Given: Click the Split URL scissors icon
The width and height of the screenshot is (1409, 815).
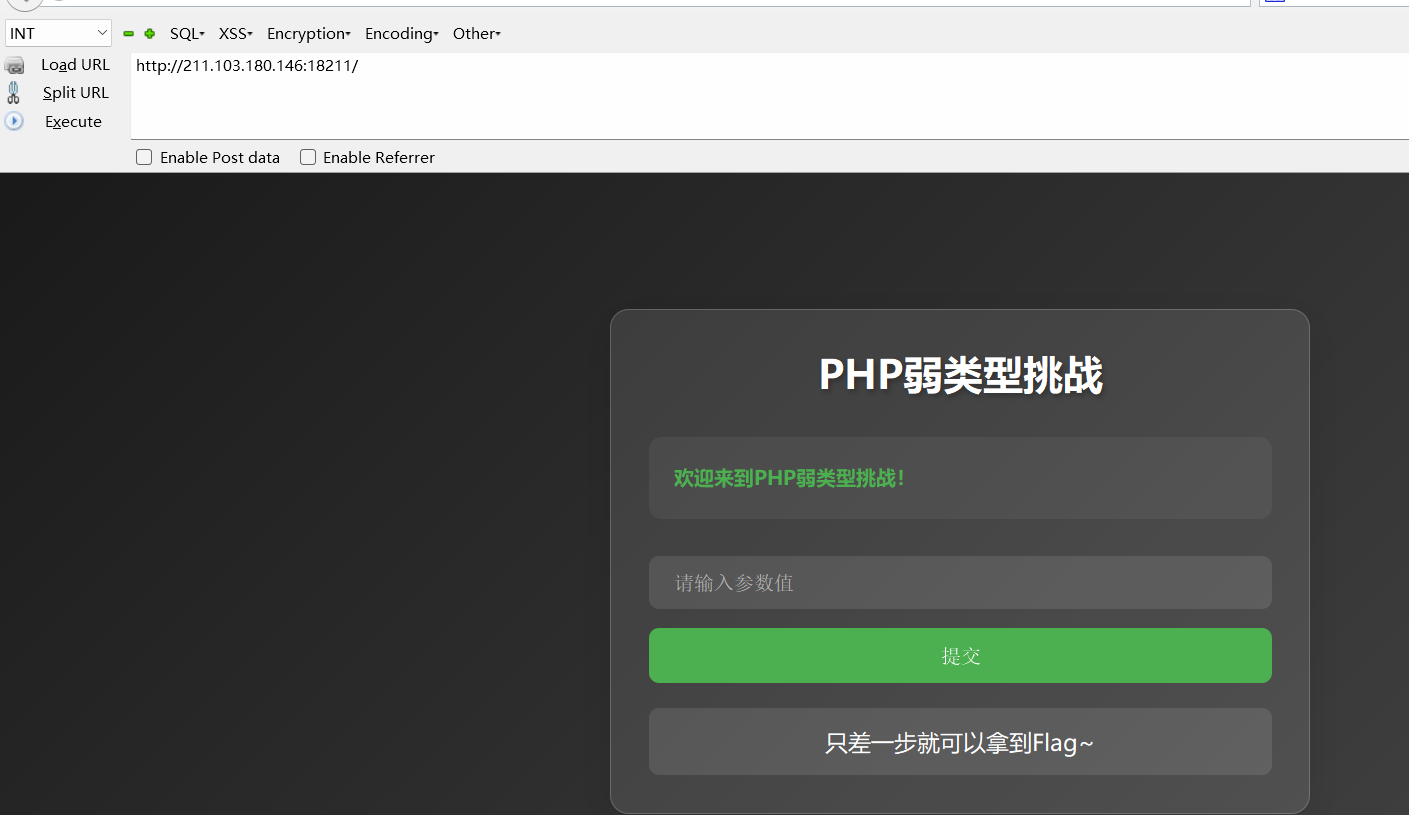Looking at the screenshot, I should [13, 93].
